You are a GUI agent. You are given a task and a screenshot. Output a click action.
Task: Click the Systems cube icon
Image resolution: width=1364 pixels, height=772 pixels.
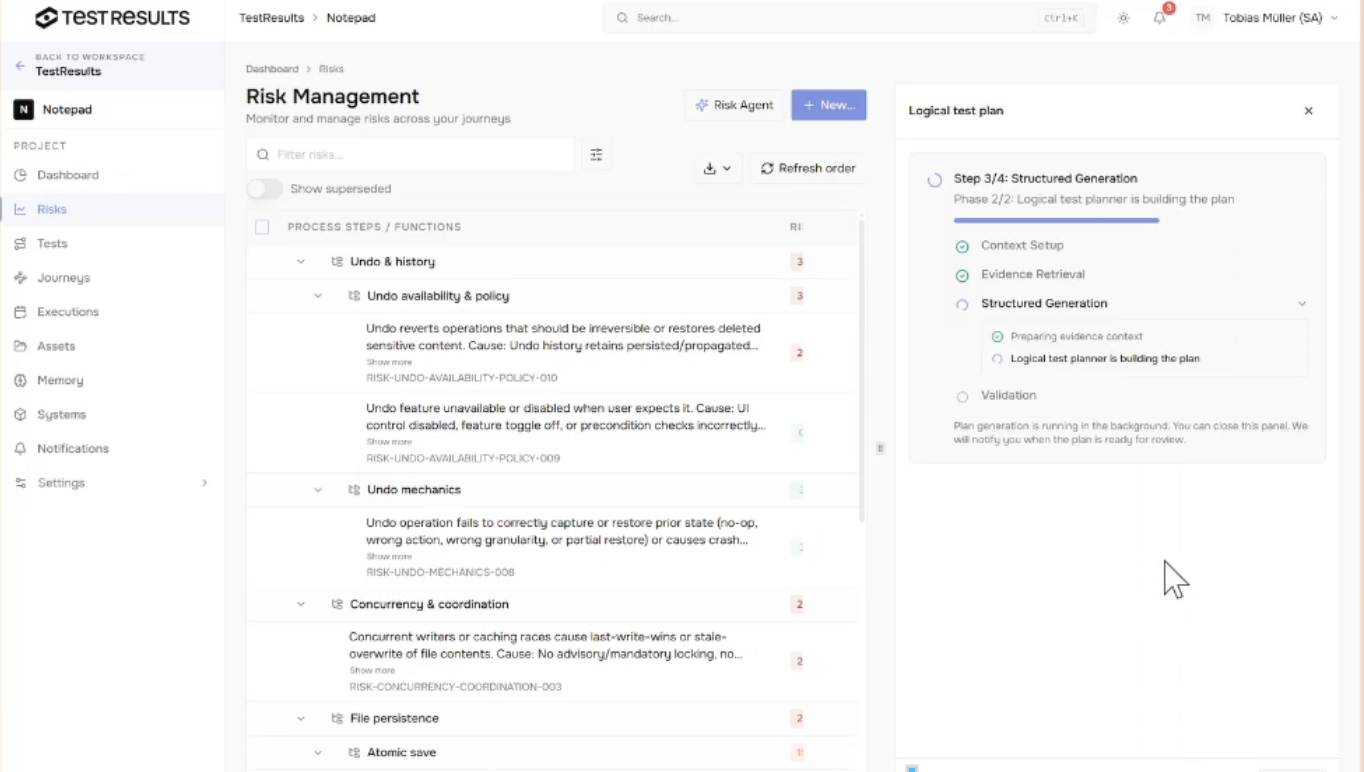point(20,414)
